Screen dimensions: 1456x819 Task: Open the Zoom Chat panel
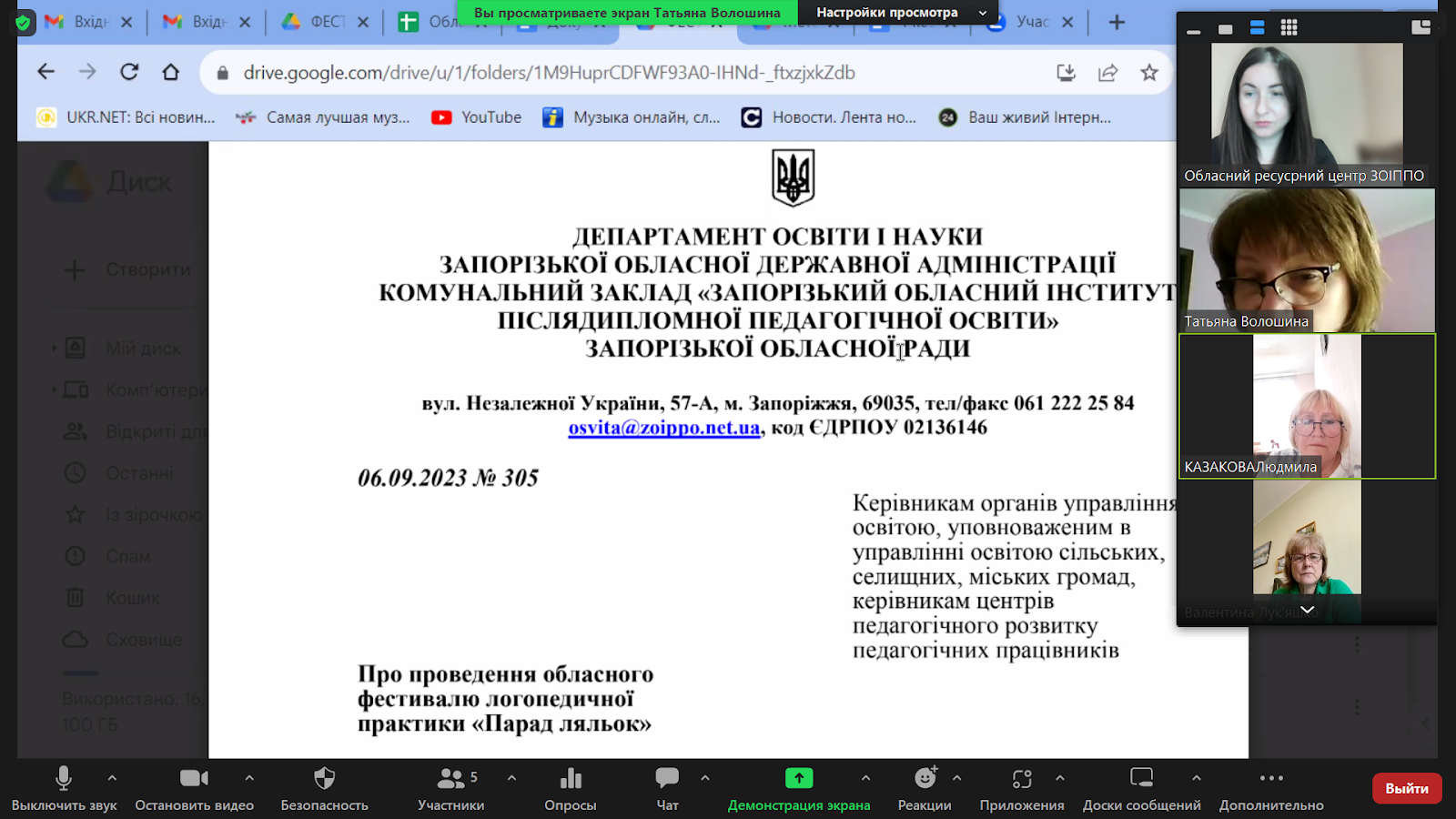coord(667,788)
